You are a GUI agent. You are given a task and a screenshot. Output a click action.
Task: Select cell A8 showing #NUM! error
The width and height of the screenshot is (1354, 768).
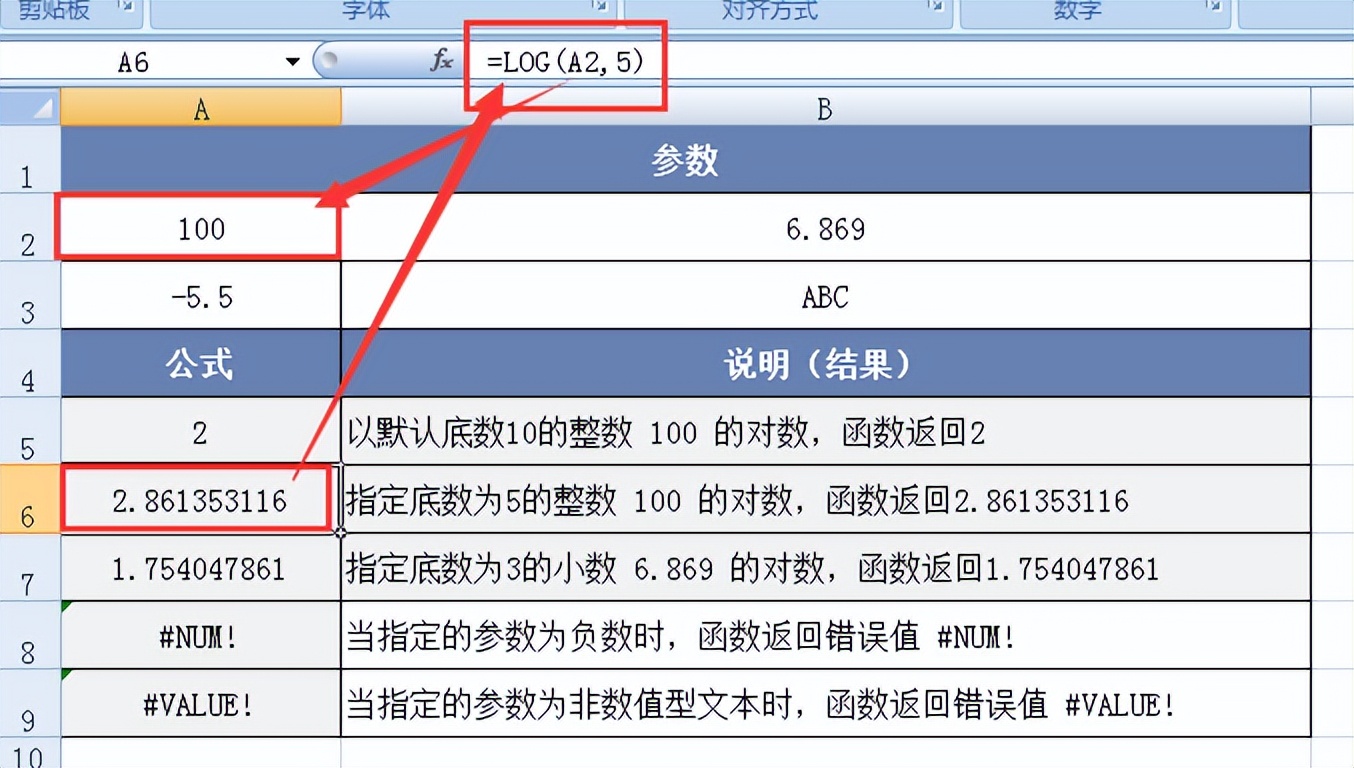(x=201, y=636)
